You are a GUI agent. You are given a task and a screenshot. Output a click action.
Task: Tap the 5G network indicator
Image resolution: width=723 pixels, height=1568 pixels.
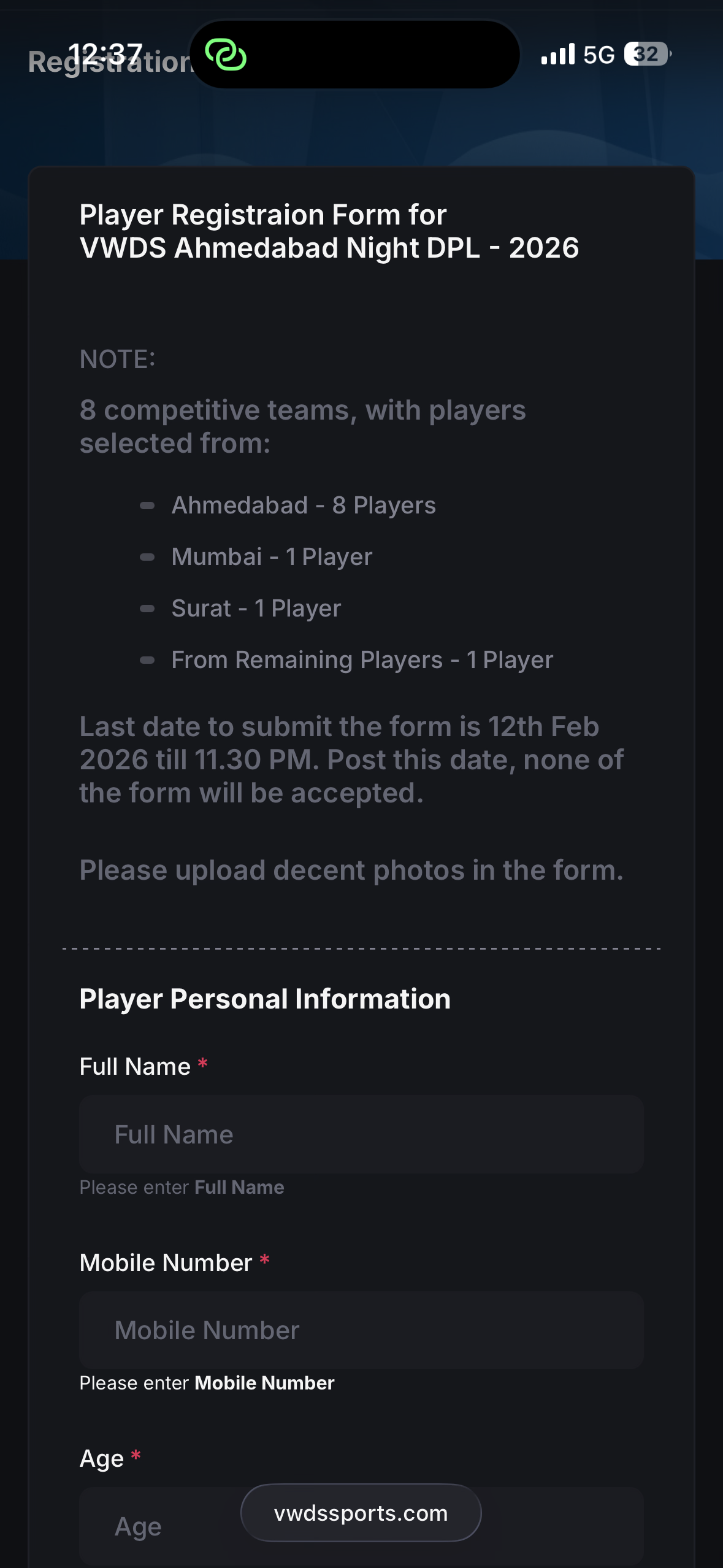(599, 55)
